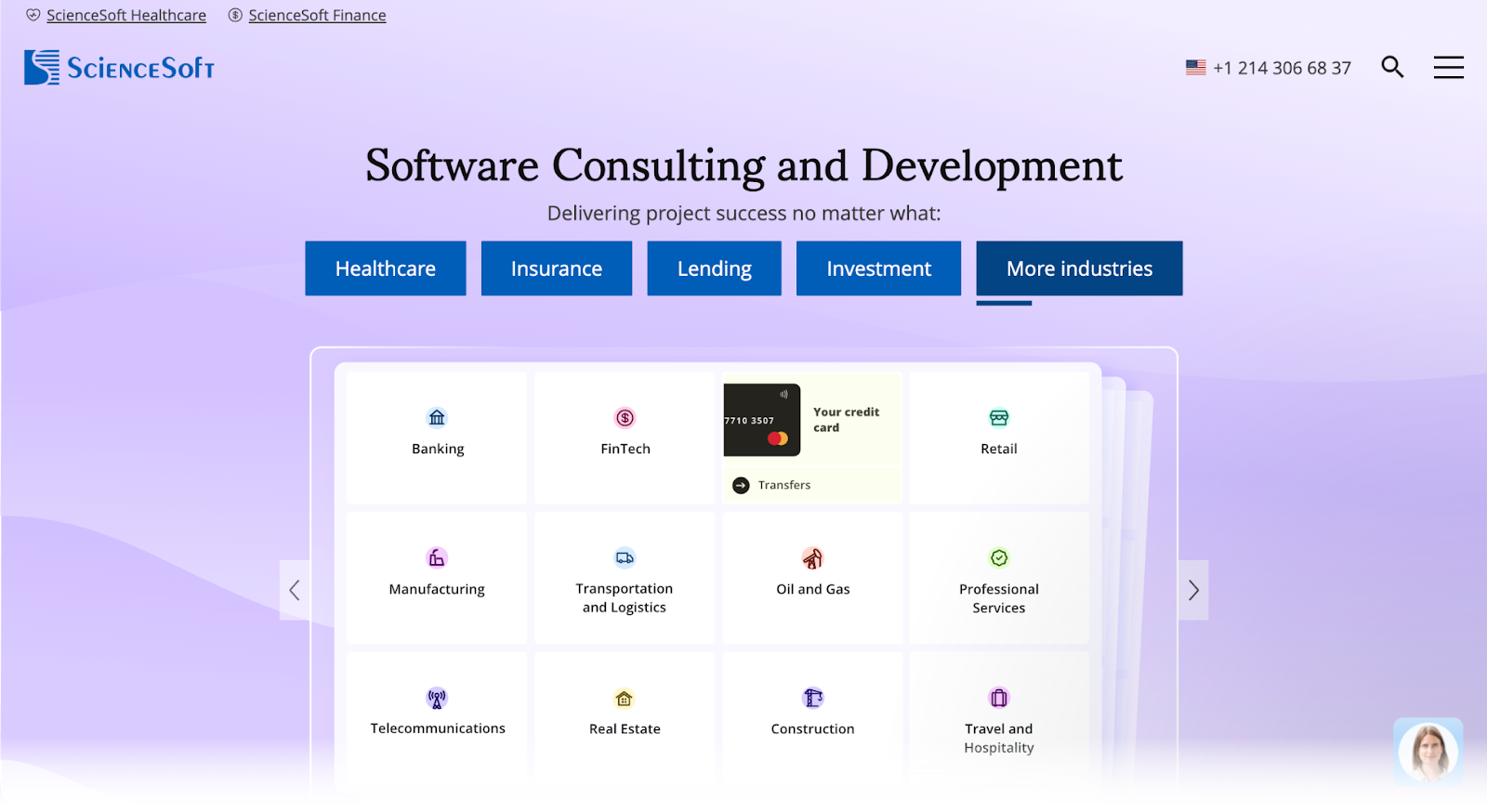Select the Lending tab

tap(715, 268)
